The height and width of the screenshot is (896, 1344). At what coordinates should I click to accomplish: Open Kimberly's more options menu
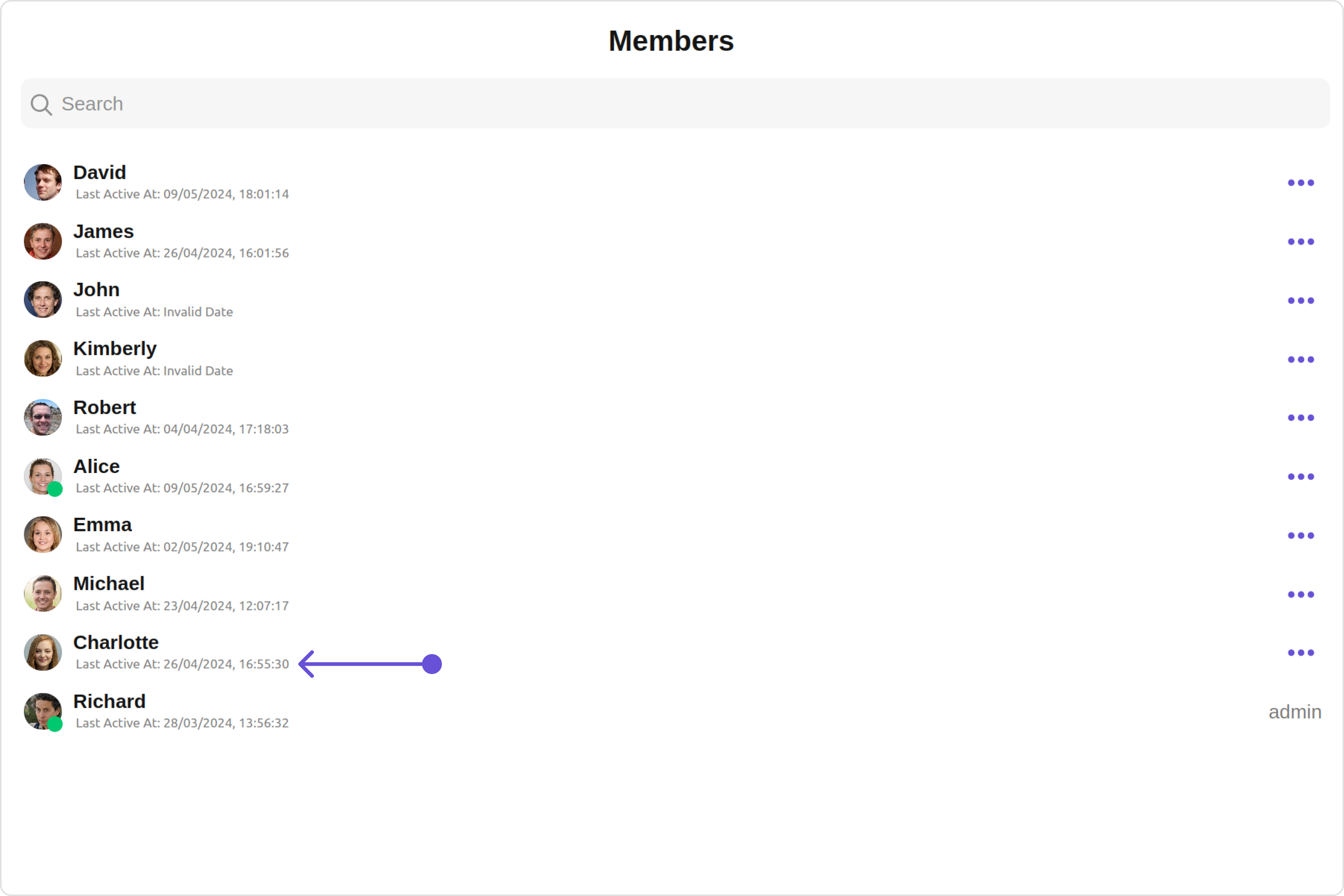(1301, 360)
